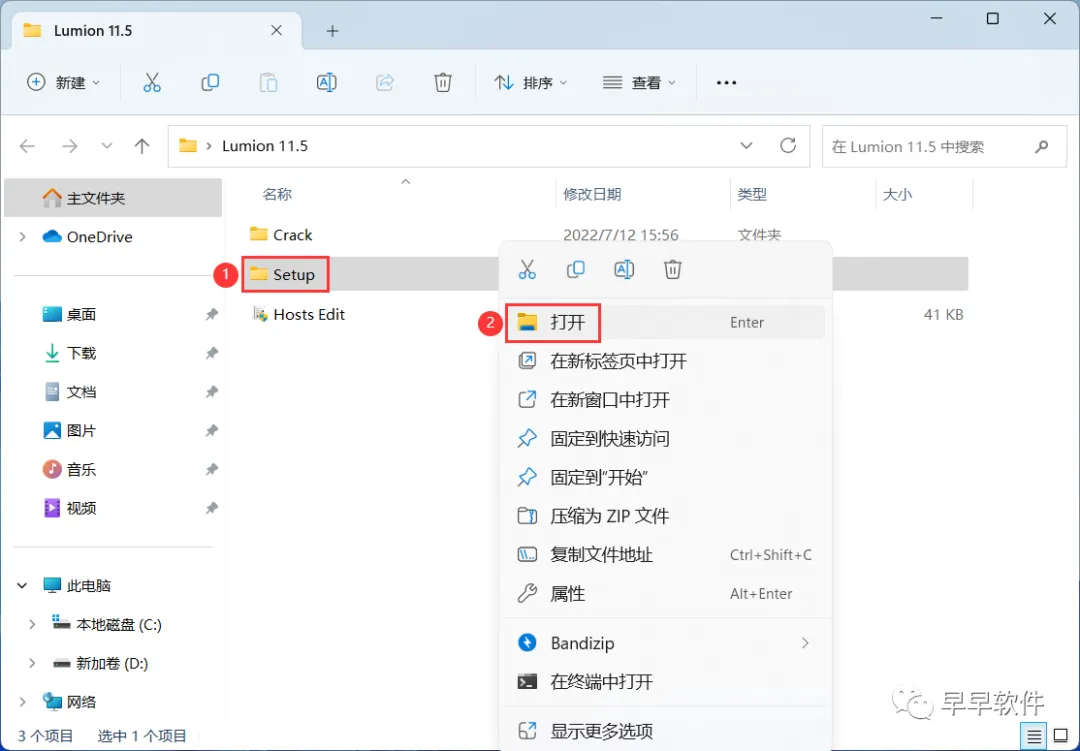The height and width of the screenshot is (751, 1080).
Task: Click the Copy icon in the toolbar
Action: (x=210, y=83)
